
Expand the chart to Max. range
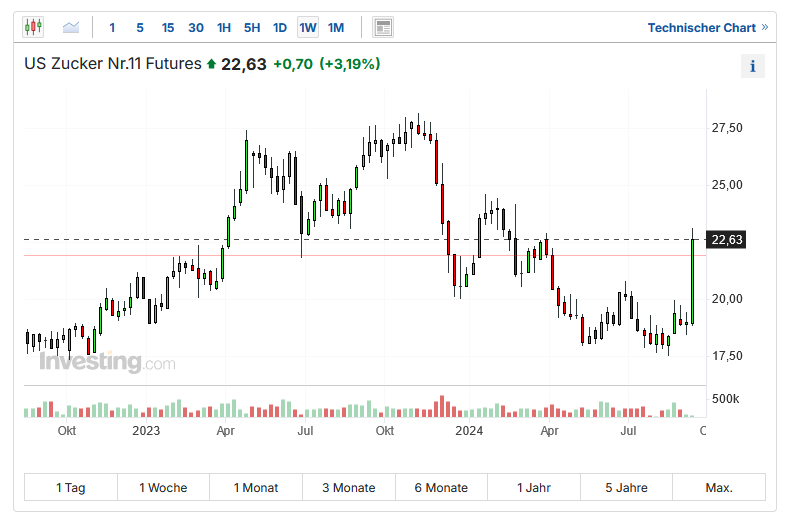tap(718, 488)
